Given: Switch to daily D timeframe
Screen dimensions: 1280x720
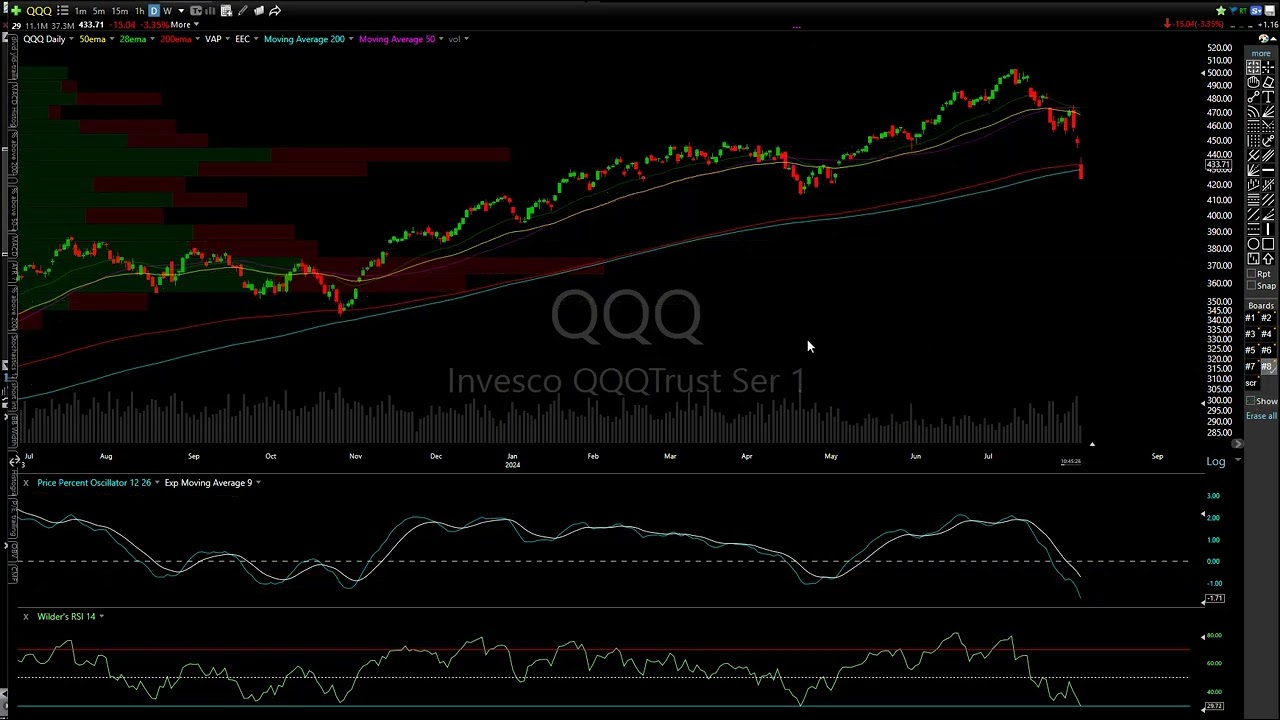Looking at the screenshot, I should point(153,11).
